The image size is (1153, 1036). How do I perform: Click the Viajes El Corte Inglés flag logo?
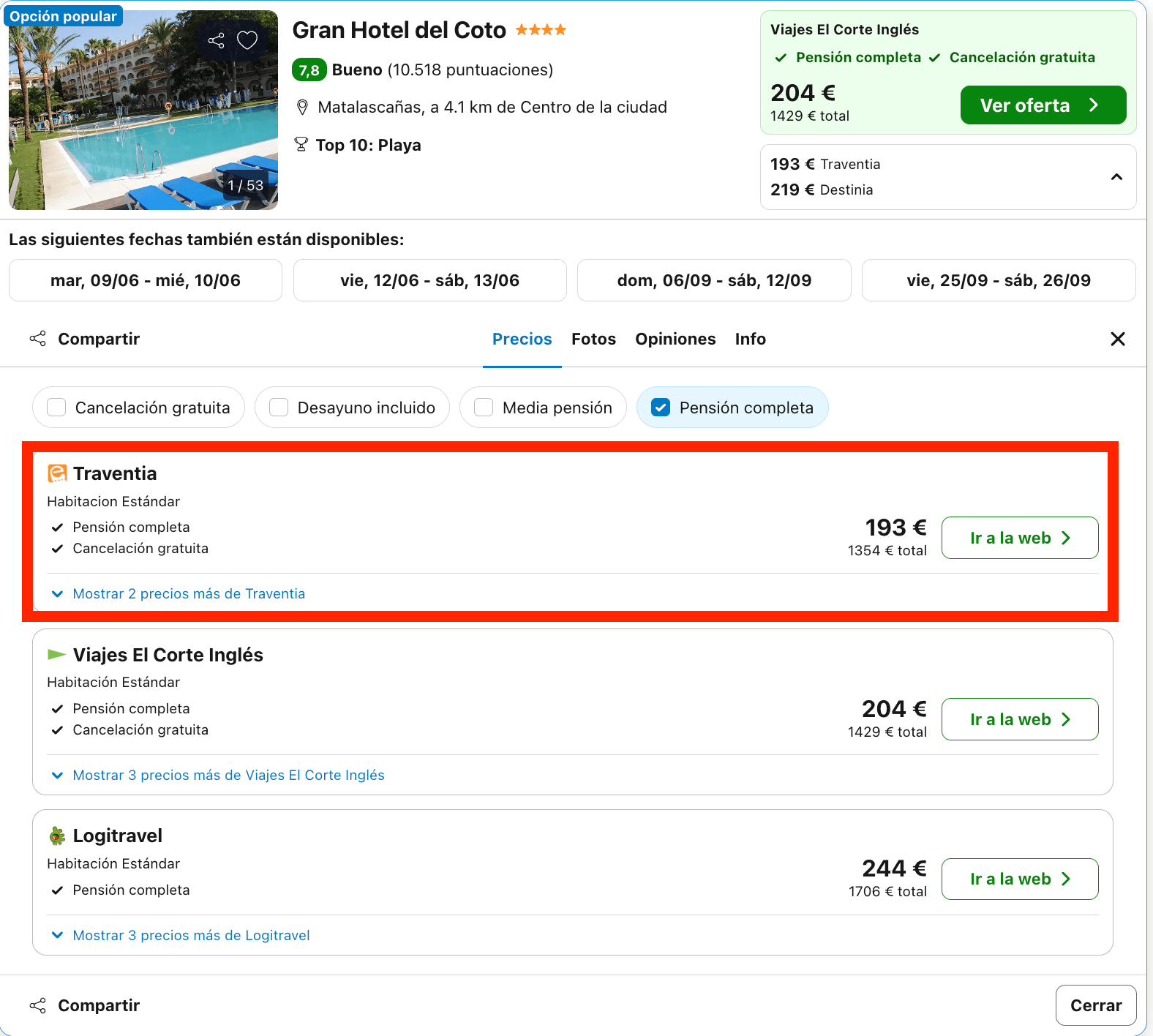[x=57, y=654]
